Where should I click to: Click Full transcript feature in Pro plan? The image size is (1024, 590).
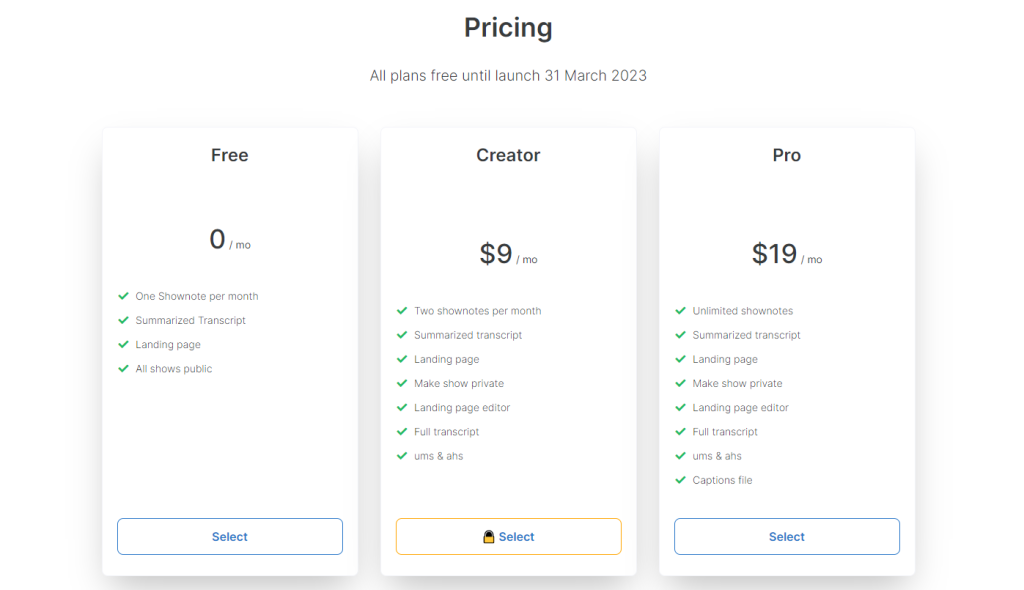pos(725,432)
